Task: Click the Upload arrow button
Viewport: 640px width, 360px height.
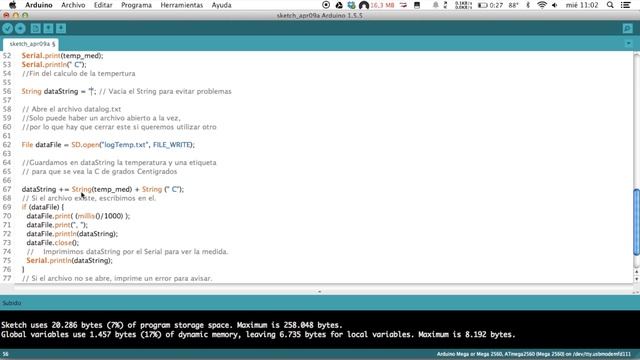Action: click(20, 28)
